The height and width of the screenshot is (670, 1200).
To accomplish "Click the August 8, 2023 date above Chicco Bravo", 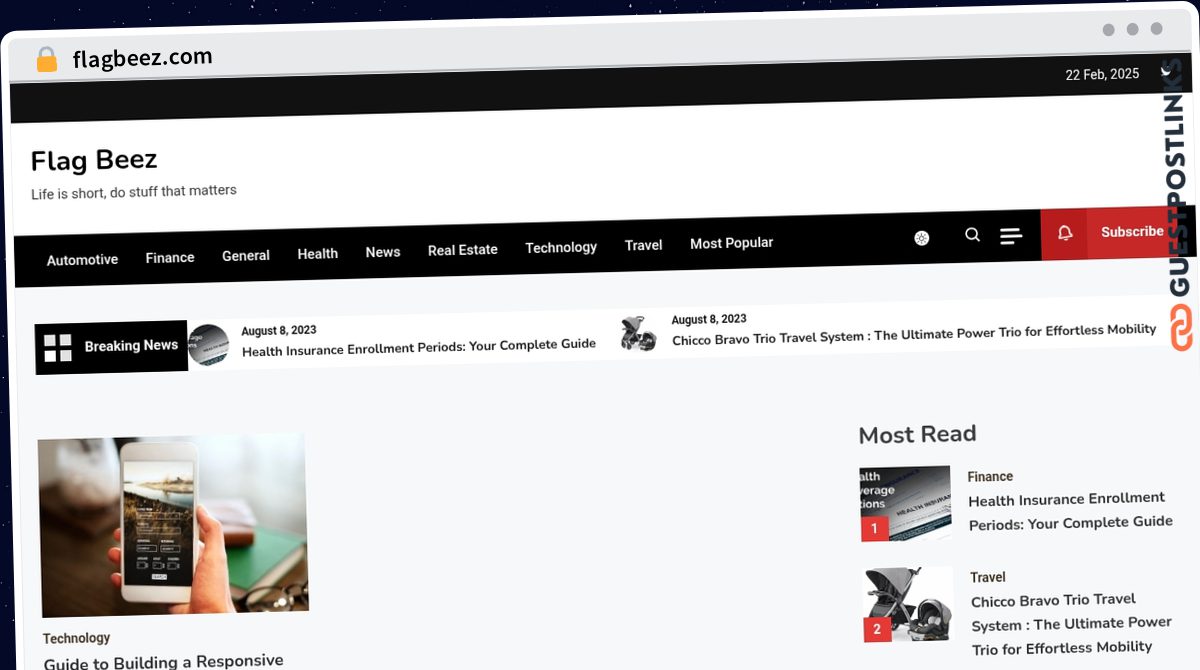I will click(709, 320).
